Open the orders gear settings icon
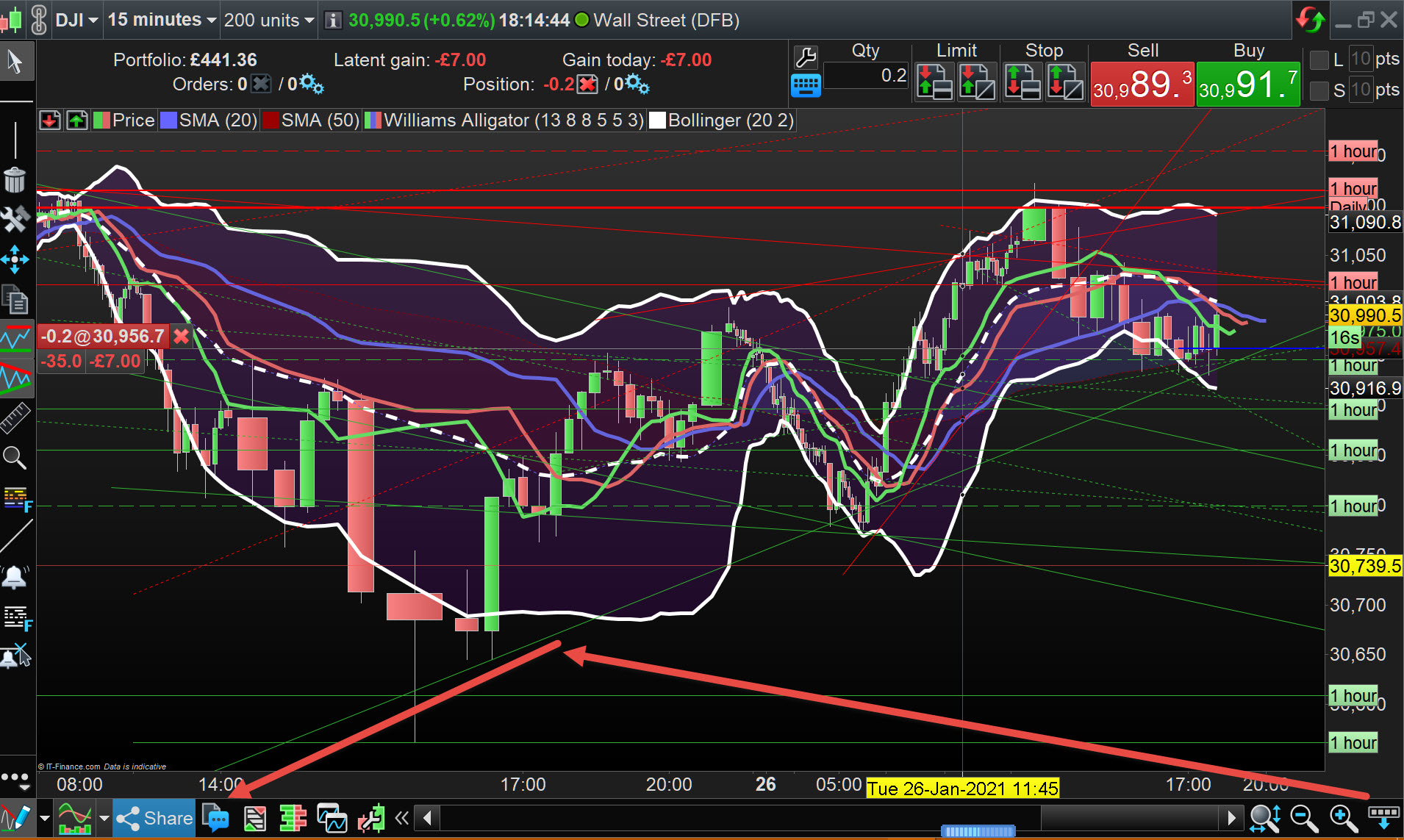1404x840 pixels. [312, 84]
